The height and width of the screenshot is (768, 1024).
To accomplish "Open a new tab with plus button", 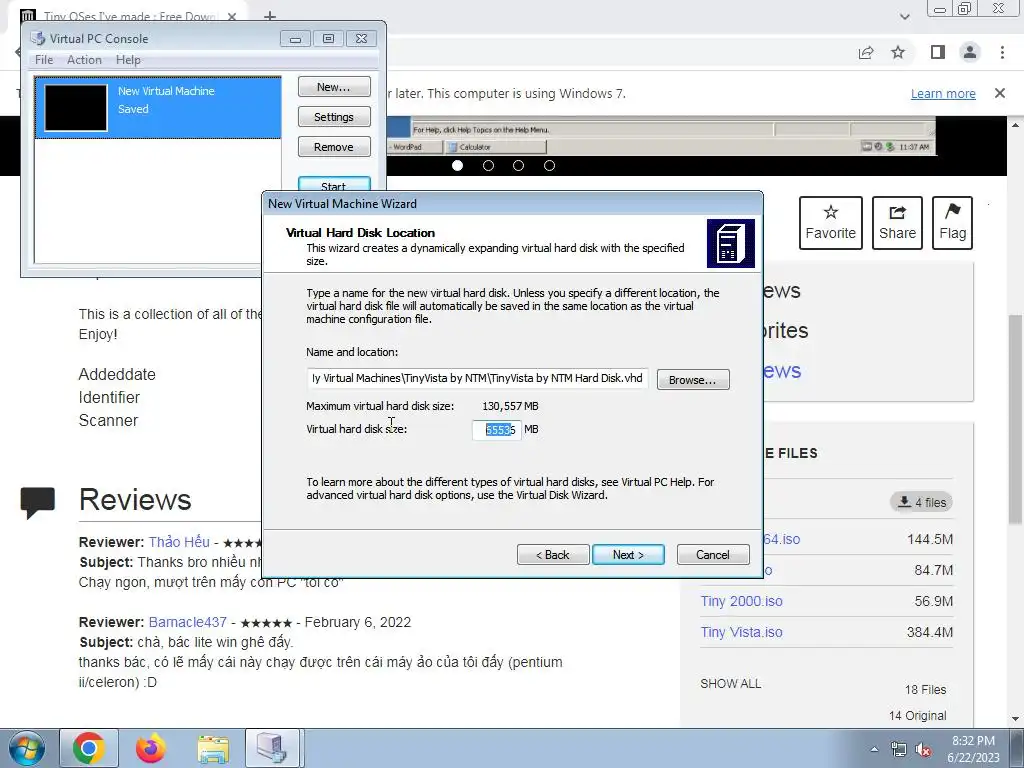I will (270, 16).
